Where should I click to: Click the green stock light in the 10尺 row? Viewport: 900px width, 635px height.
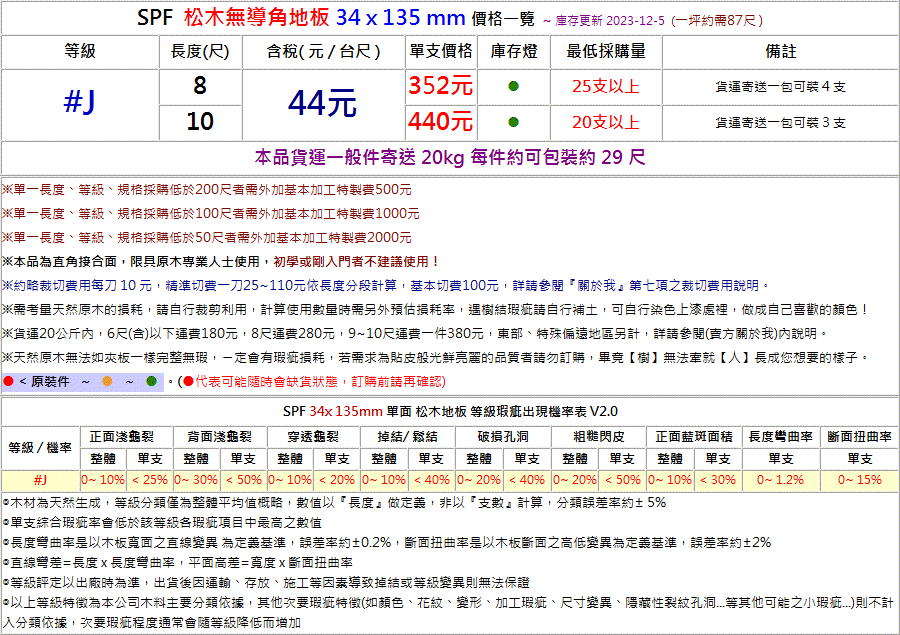513,122
